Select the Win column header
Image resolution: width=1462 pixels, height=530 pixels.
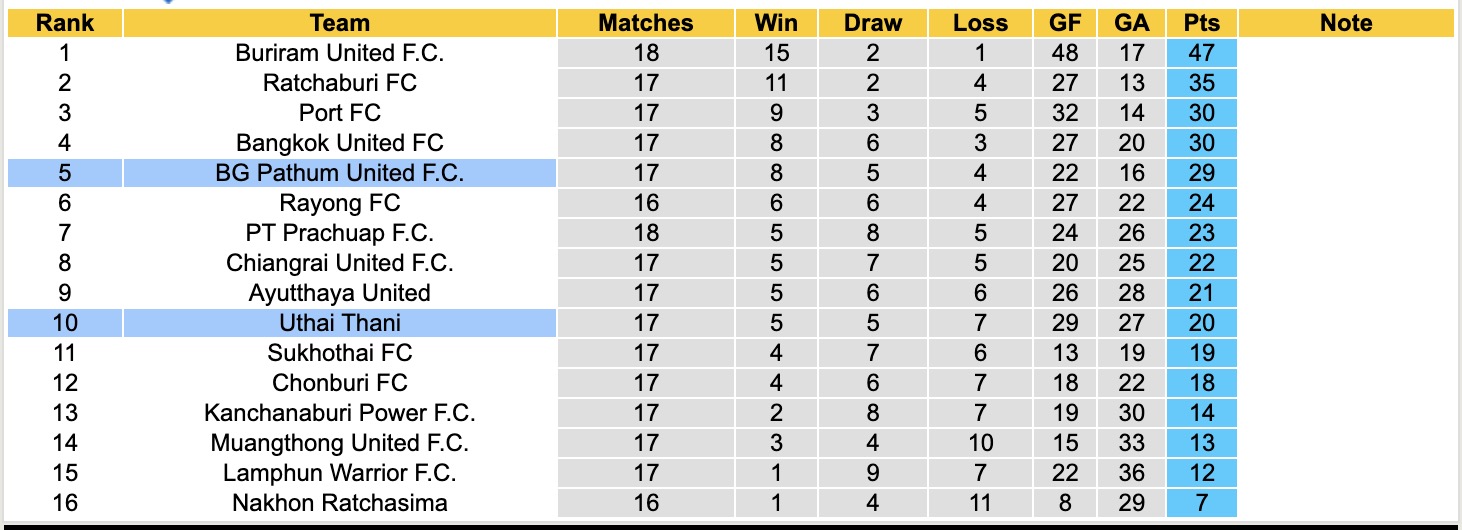coord(776,23)
